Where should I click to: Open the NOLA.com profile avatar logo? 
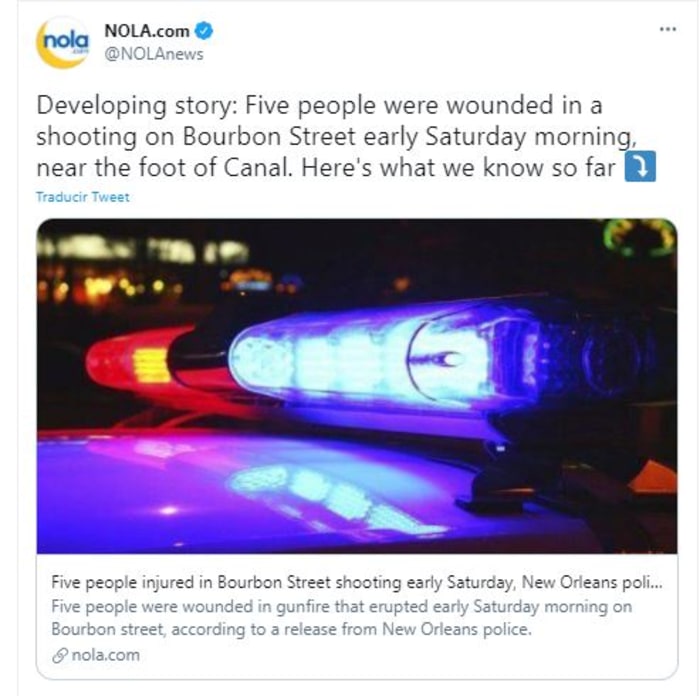click(x=62, y=42)
